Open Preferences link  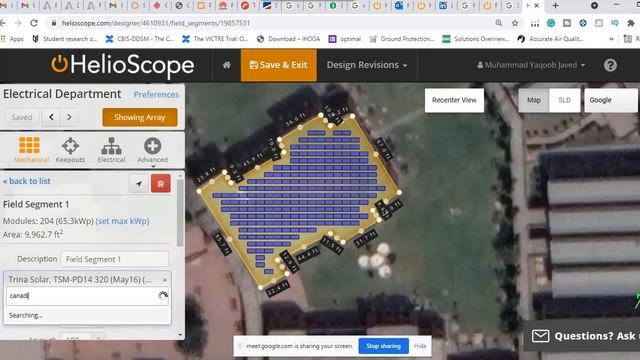pyautogui.click(x=156, y=94)
